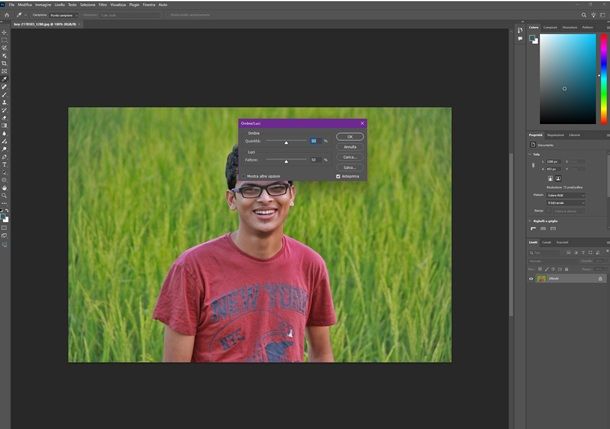The image size is (610, 429).
Task: Open the Filtro menu
Action: pos(103,4)
